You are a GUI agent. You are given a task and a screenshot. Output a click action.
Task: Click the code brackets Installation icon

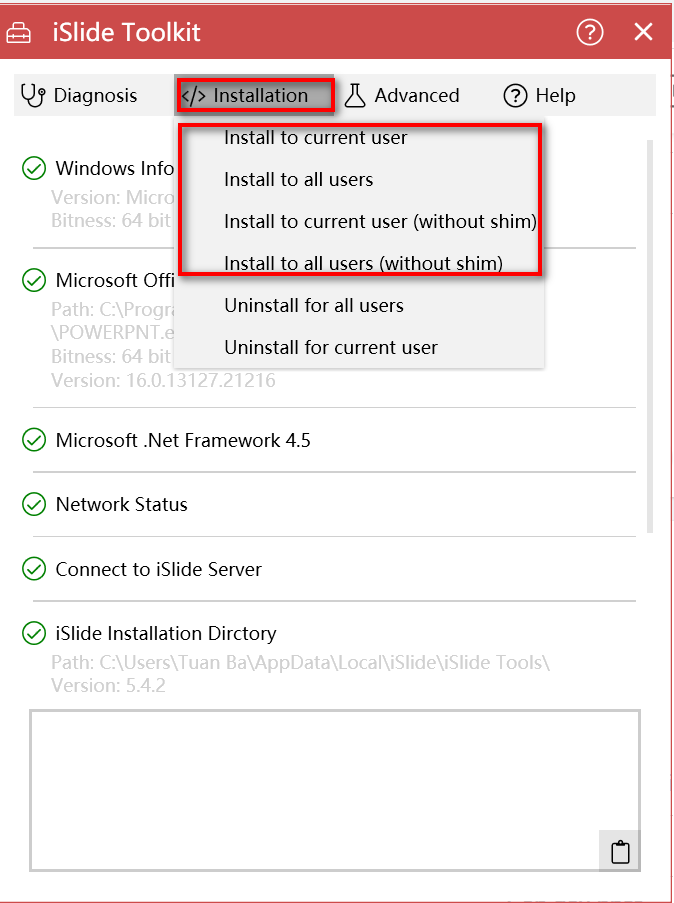tap(193, 96)
